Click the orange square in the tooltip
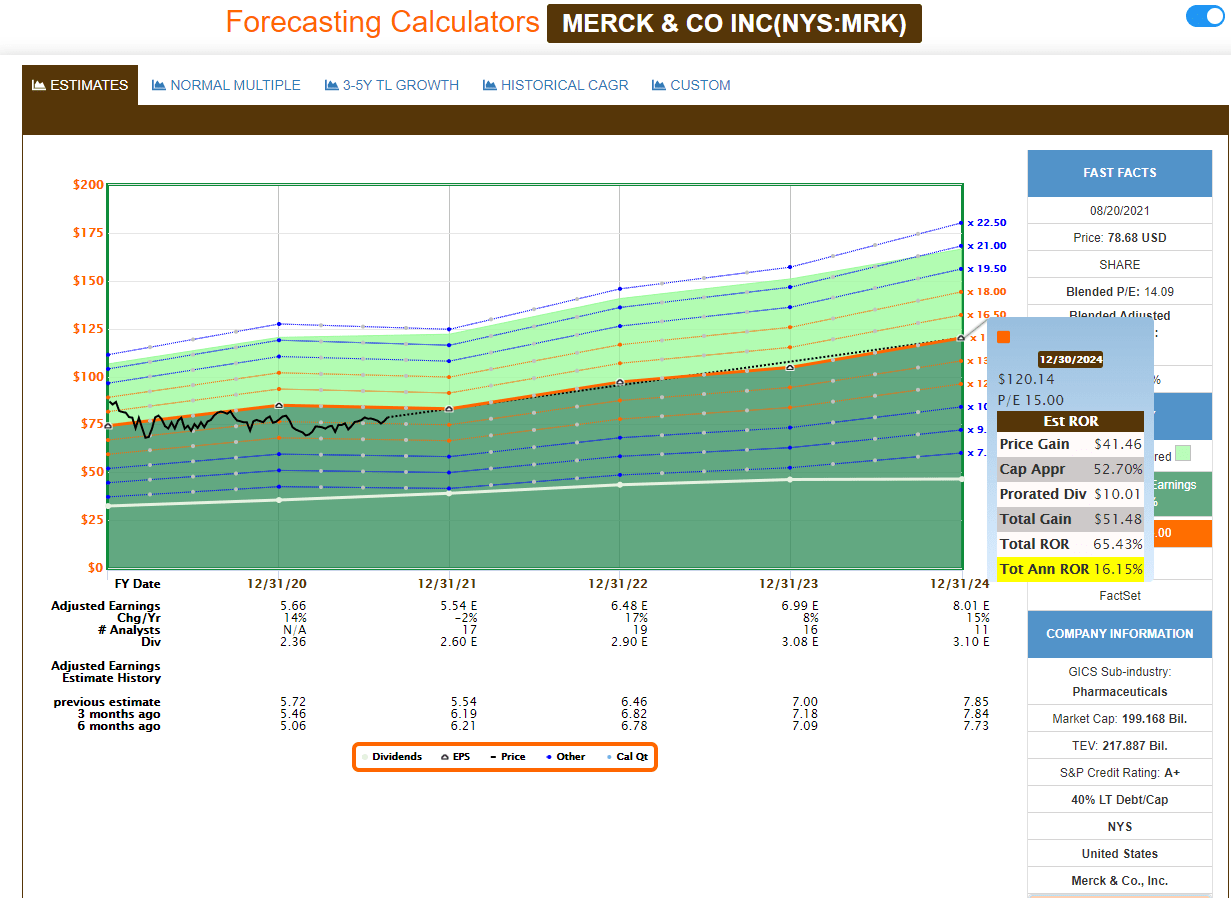This screenshot has width=1231, height=898. tap(1004, 337)
